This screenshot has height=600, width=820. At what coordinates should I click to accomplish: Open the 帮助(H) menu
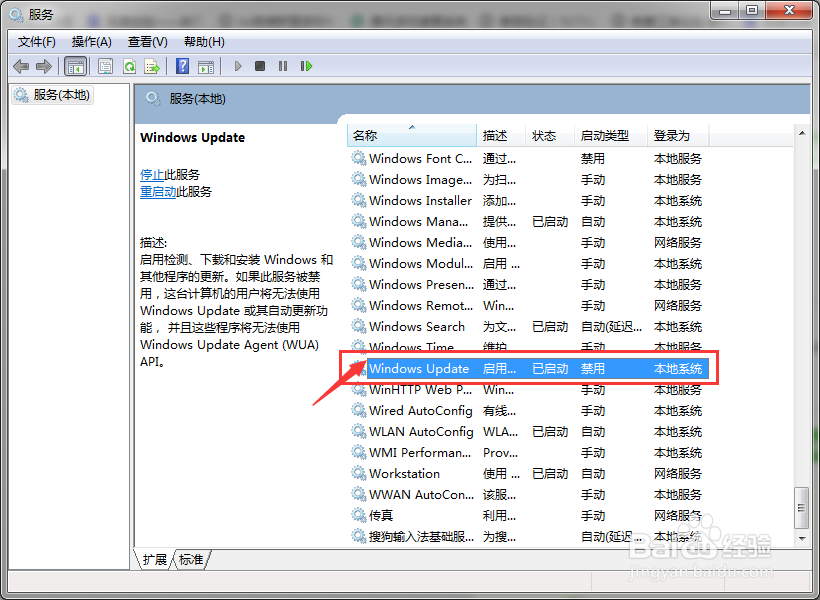[204, 42]
